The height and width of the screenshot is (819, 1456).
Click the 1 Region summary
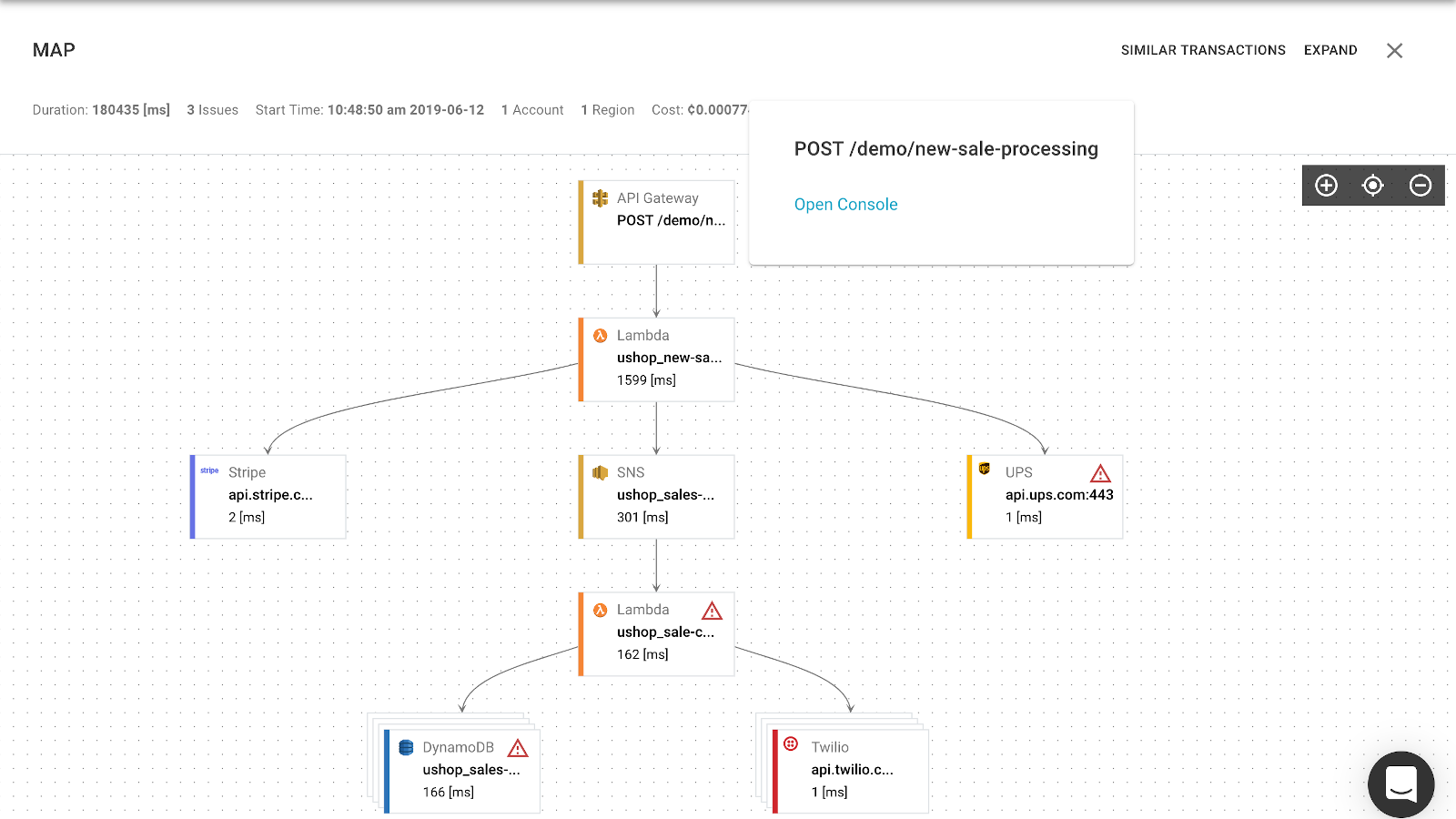(607, 110)
